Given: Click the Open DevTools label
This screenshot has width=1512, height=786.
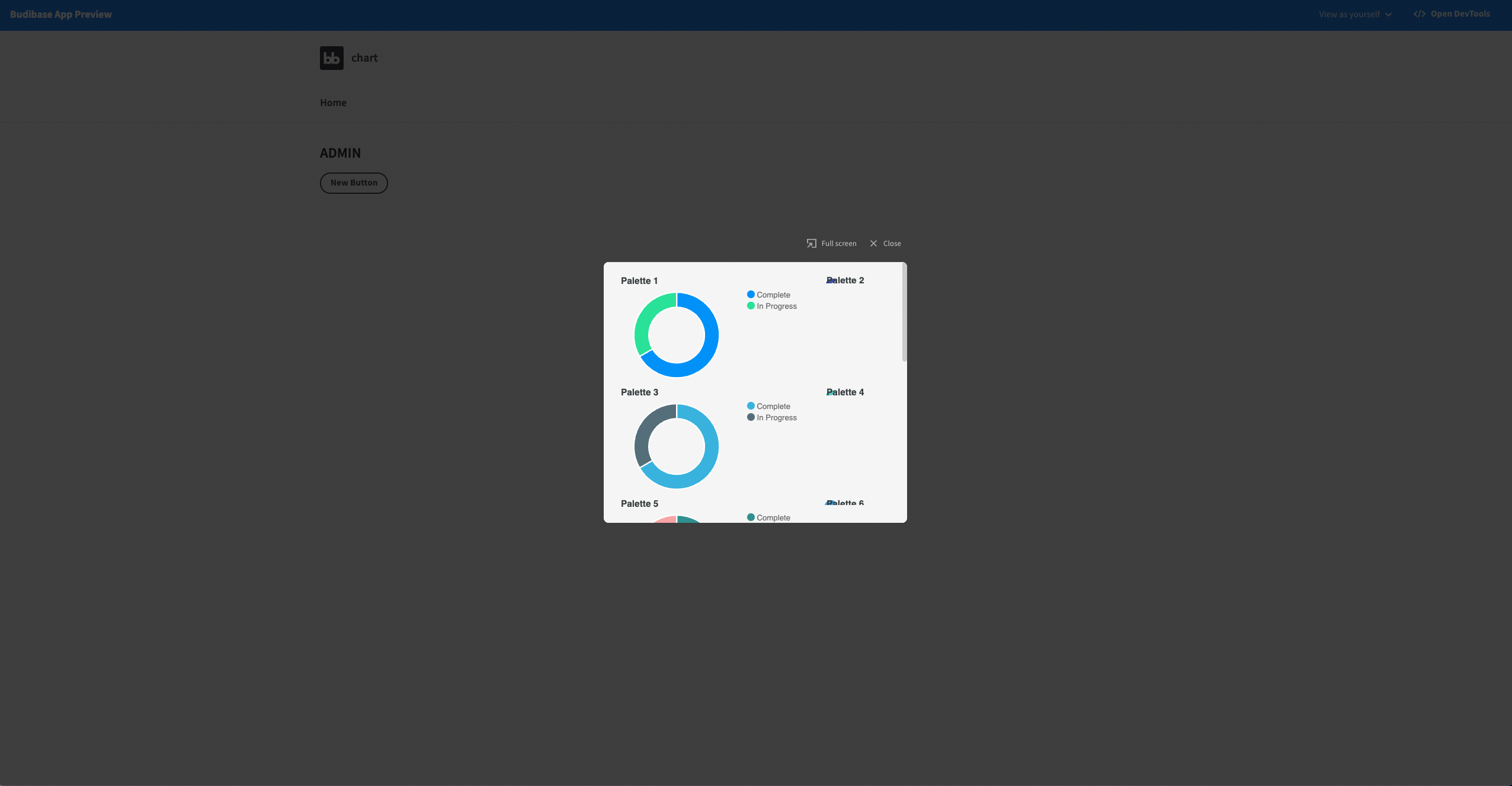Looking at the screenshot, I should [1460, 14].
